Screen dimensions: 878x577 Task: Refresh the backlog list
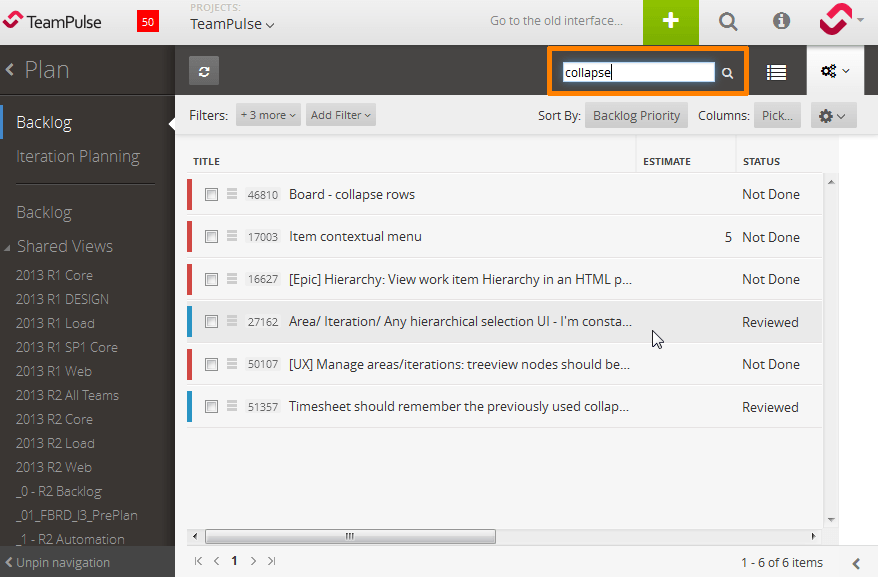click(204, 71)
